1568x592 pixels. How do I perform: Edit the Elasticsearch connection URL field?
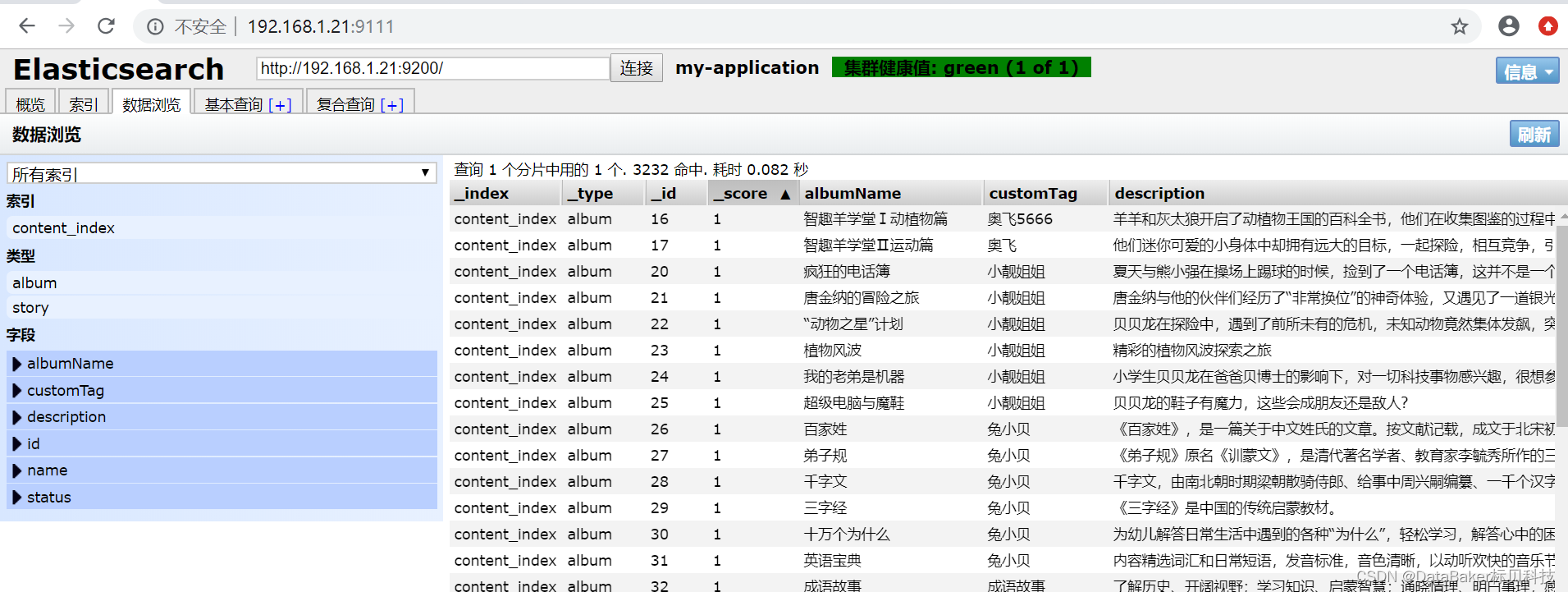point(433,68)
